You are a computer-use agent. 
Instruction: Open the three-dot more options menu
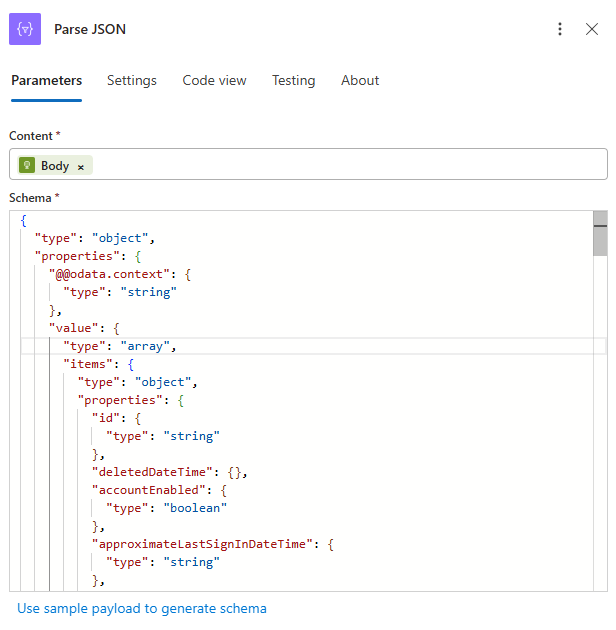pyautogui.click(x=560, y=29)
